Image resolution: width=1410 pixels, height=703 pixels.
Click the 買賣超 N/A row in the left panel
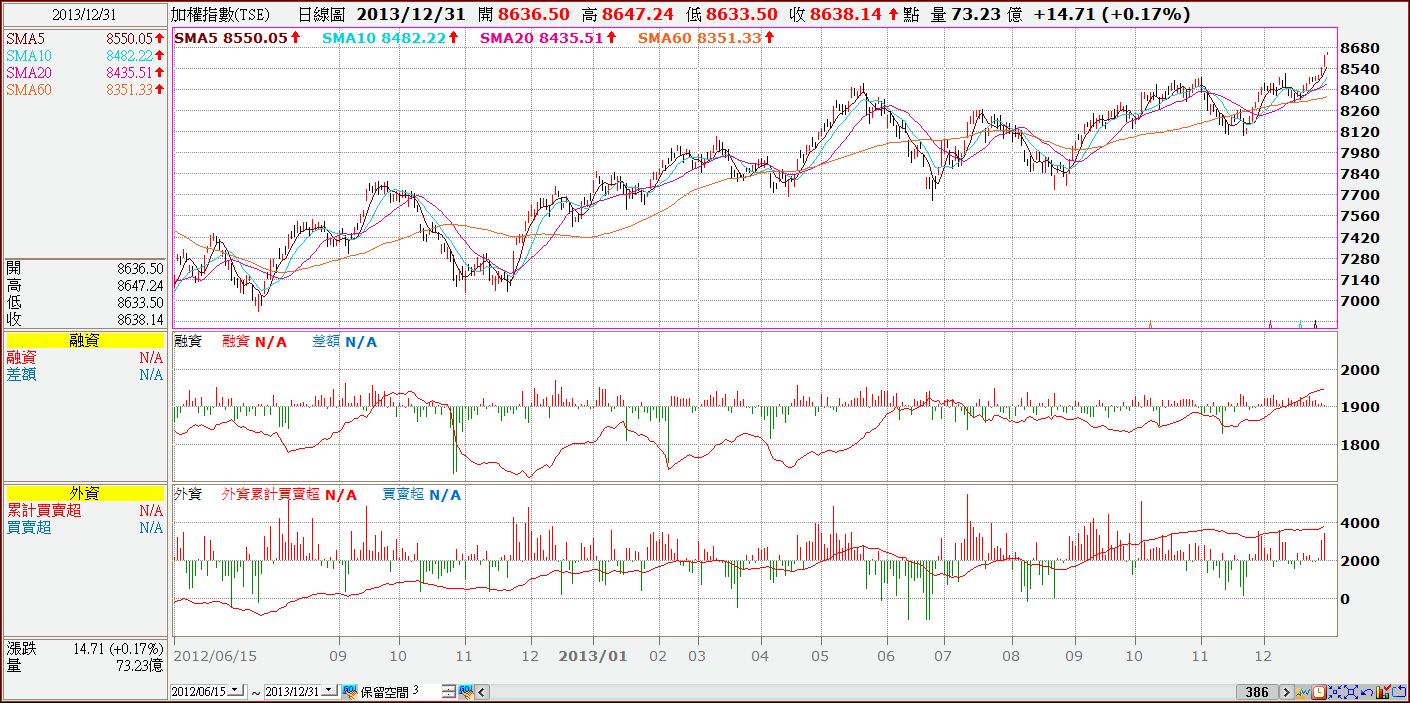(85, 527)
